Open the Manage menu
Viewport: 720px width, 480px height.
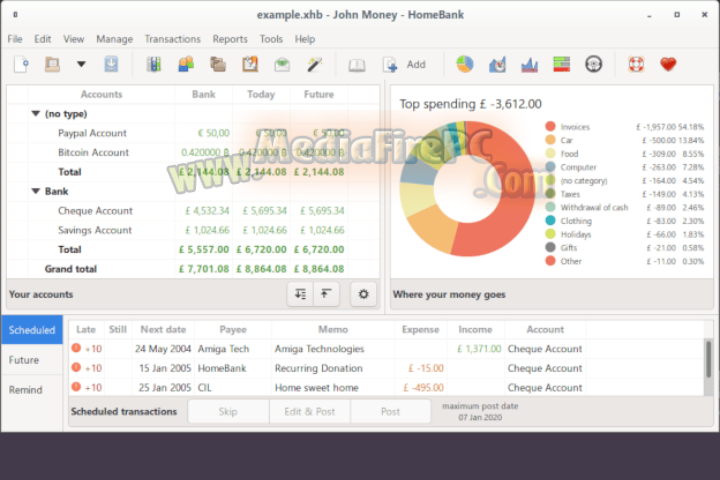[114, 39]
